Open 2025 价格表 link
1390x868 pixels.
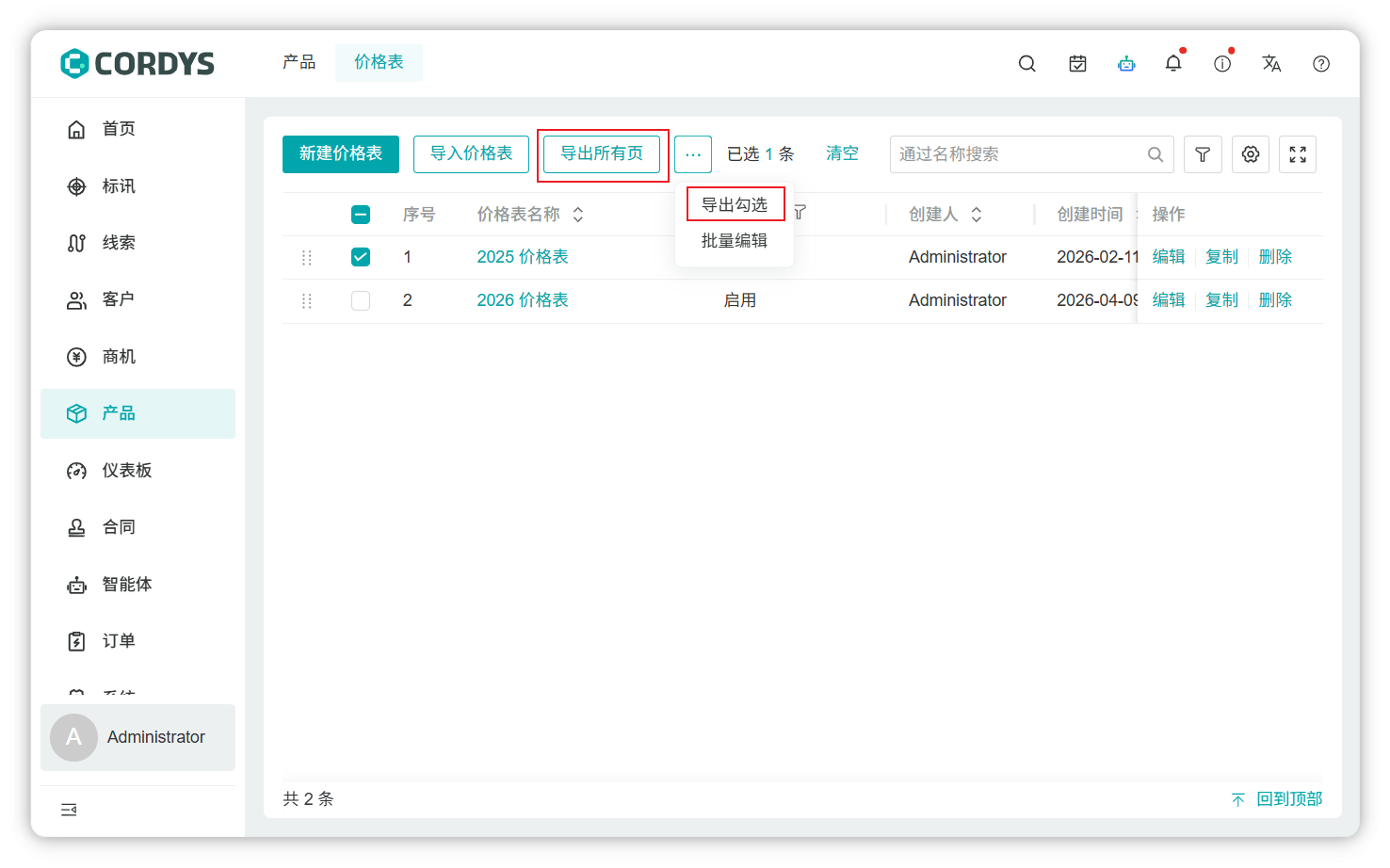[523, 257]
